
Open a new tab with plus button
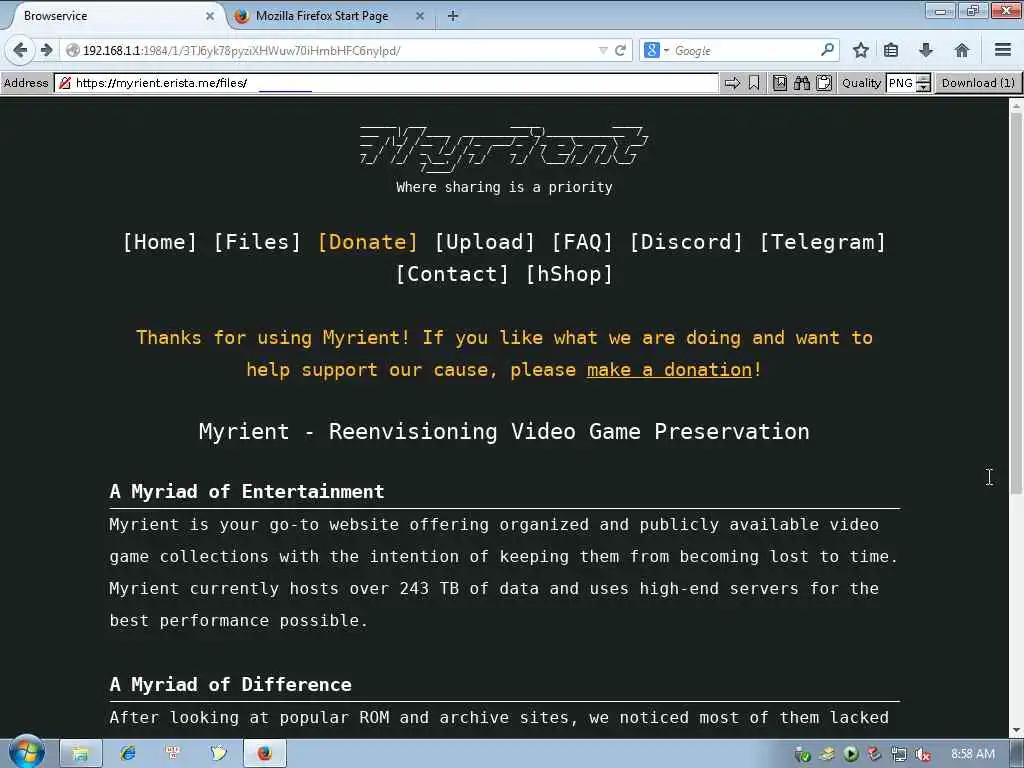pyautogui.click(x=453, y=16)
